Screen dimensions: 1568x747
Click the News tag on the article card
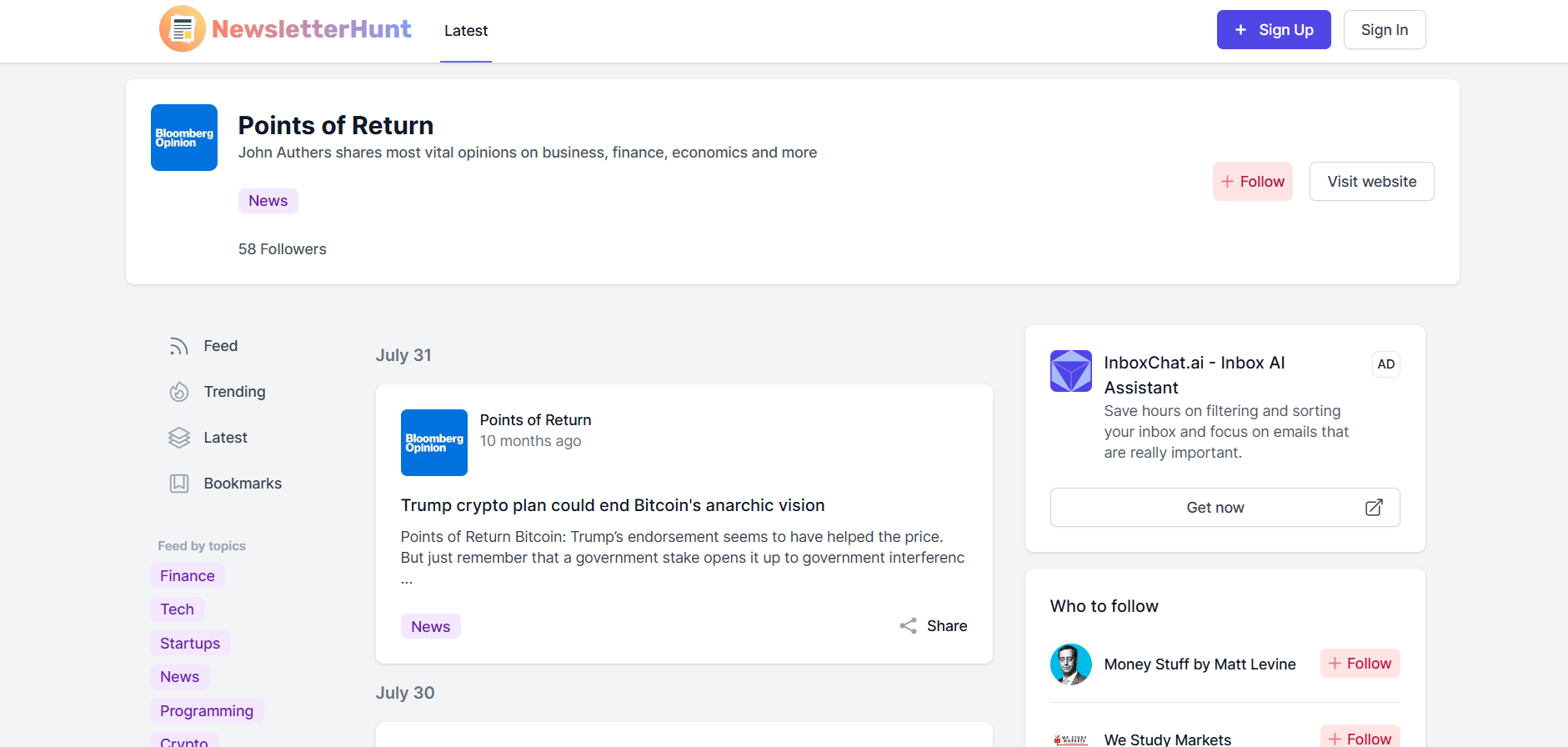(x=431, y=627)
